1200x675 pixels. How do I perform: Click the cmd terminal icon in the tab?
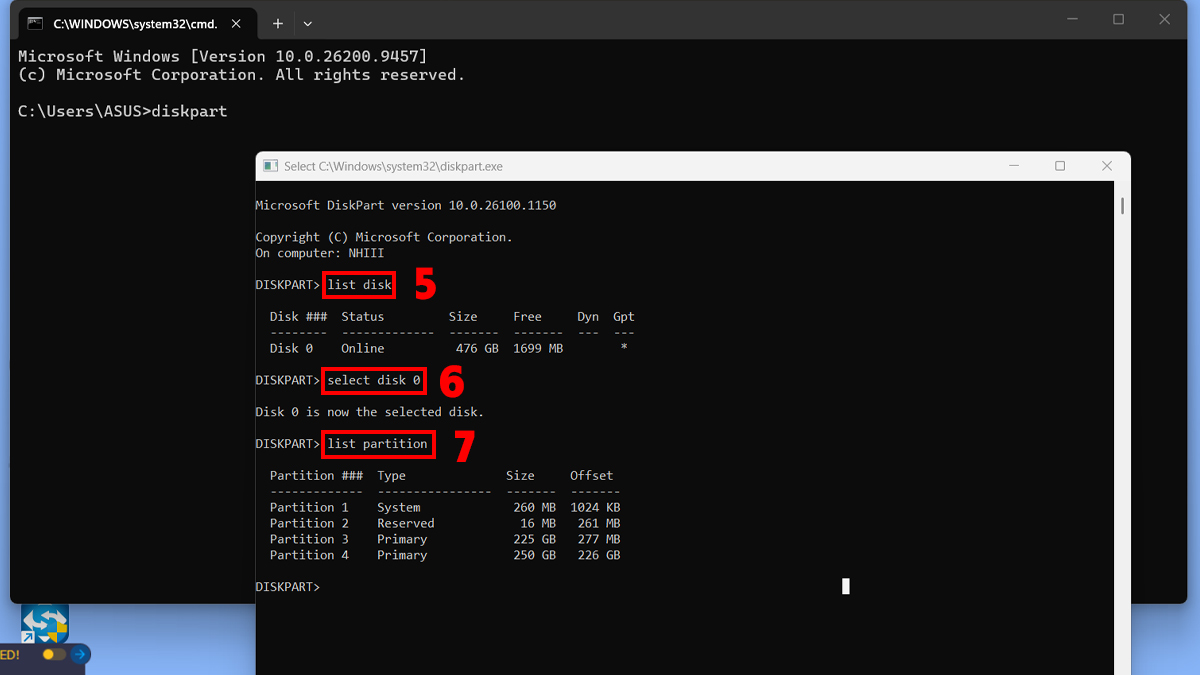(x=35, y=22)
